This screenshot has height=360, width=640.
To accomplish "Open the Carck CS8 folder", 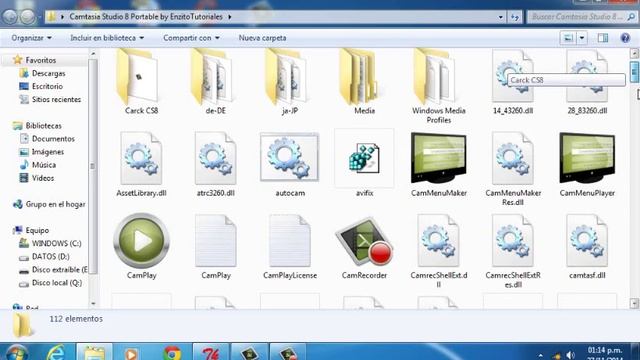I will 141,82.
